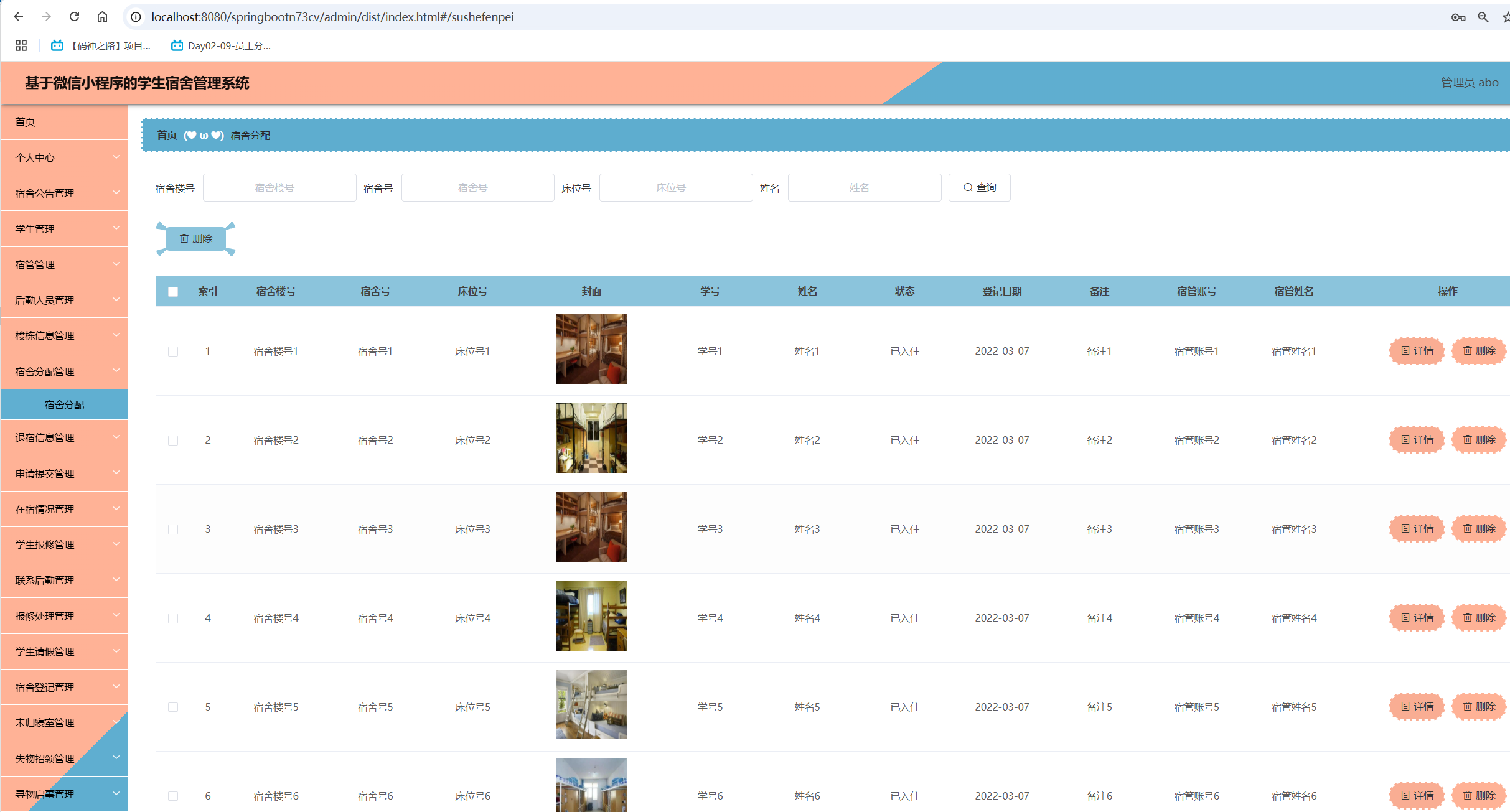Go to 首页 in the sidebar

(64, 122)
